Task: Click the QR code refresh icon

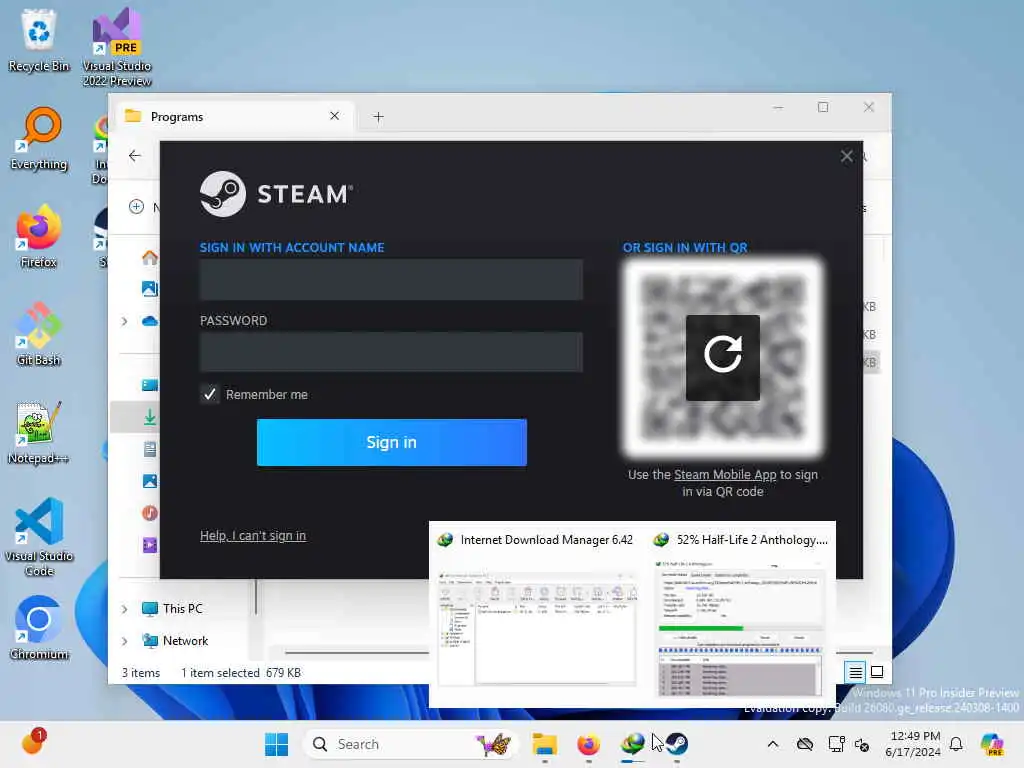Action: click(722, 357)
